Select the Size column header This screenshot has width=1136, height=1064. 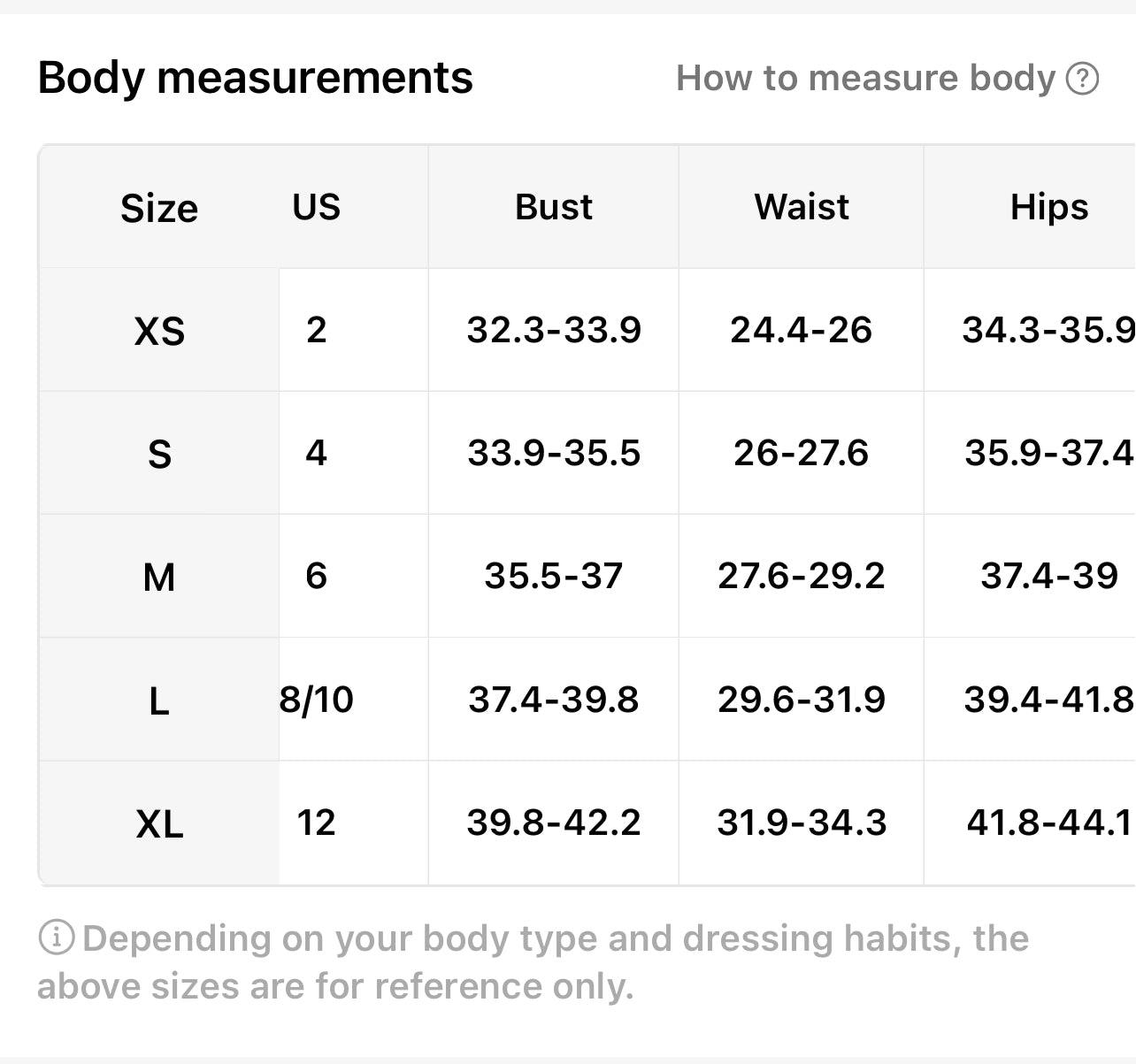[159, 209]
